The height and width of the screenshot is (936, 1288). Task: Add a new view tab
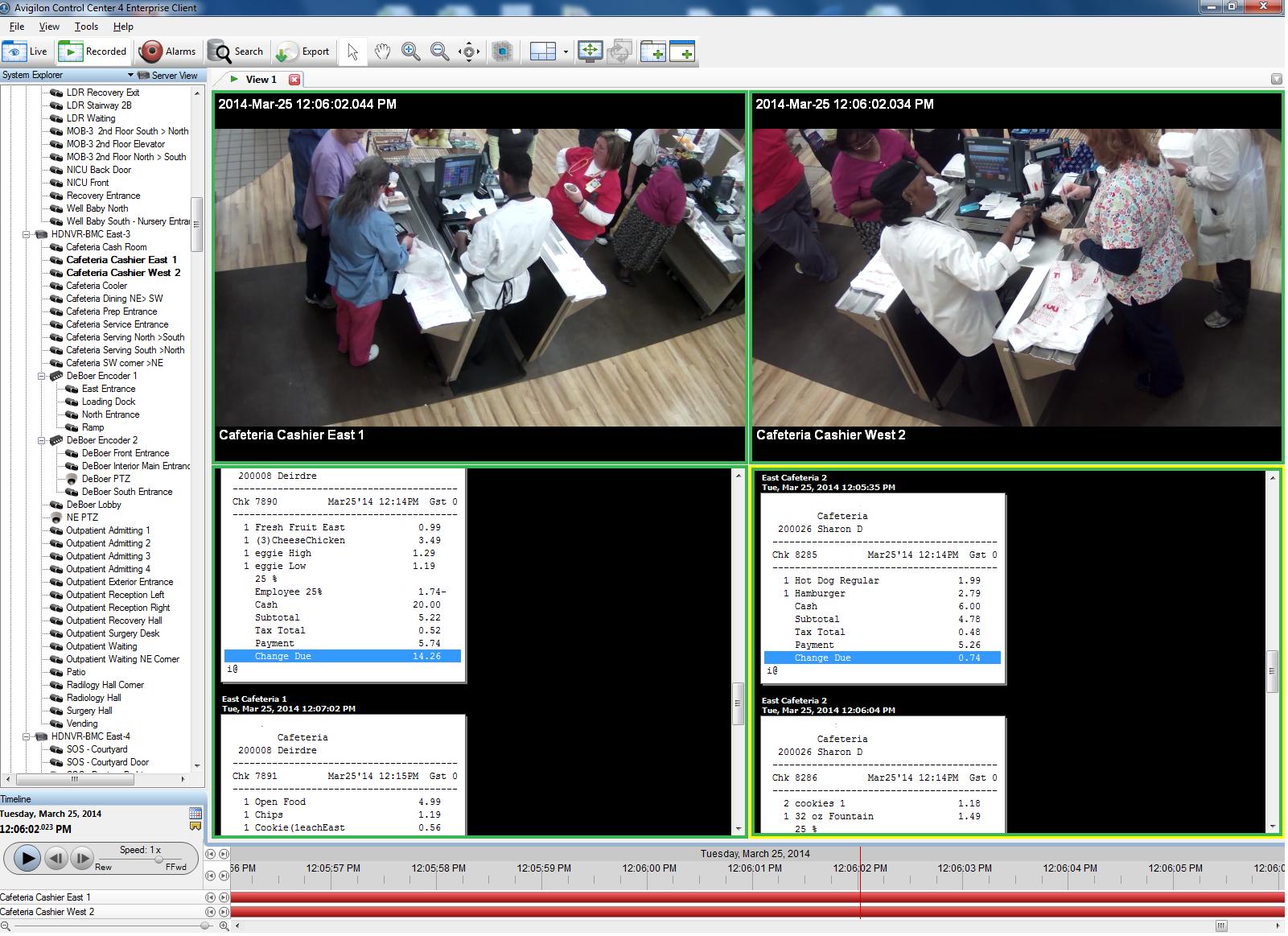pyautogui.click(x=652, y=52)
